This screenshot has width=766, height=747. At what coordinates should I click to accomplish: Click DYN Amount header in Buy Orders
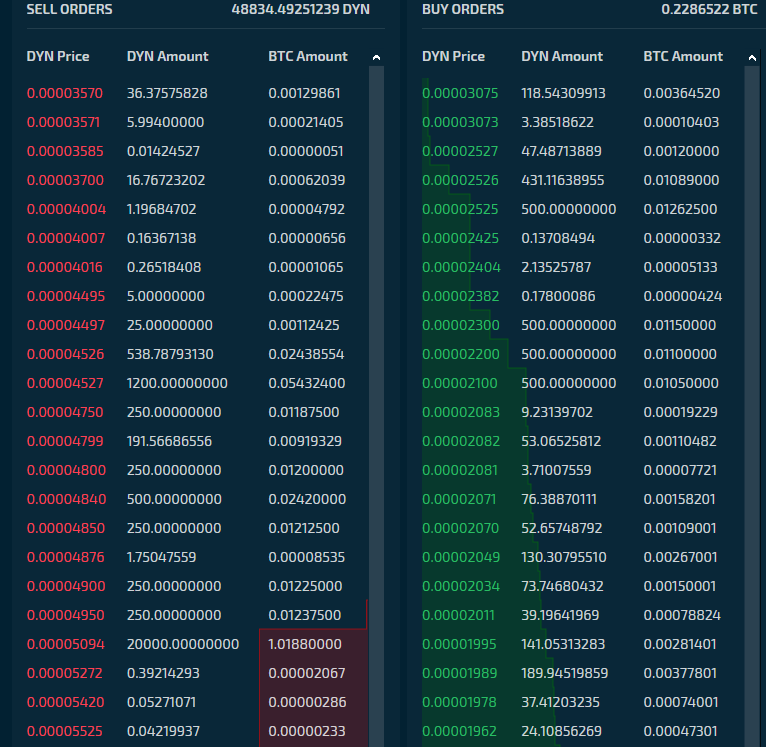(x=562, y=57)
